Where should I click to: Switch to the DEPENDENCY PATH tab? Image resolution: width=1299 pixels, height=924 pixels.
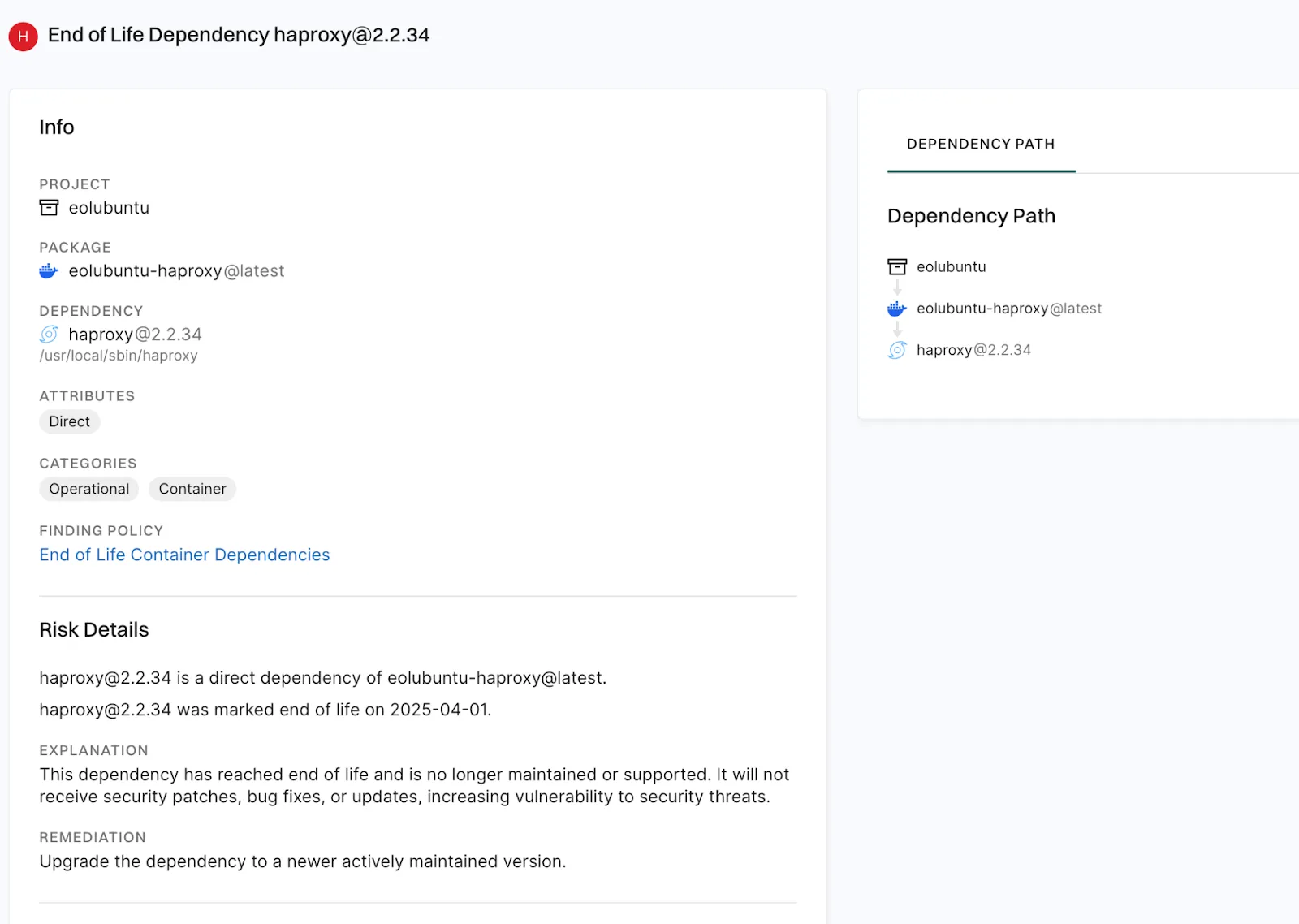tap(981, 145)
